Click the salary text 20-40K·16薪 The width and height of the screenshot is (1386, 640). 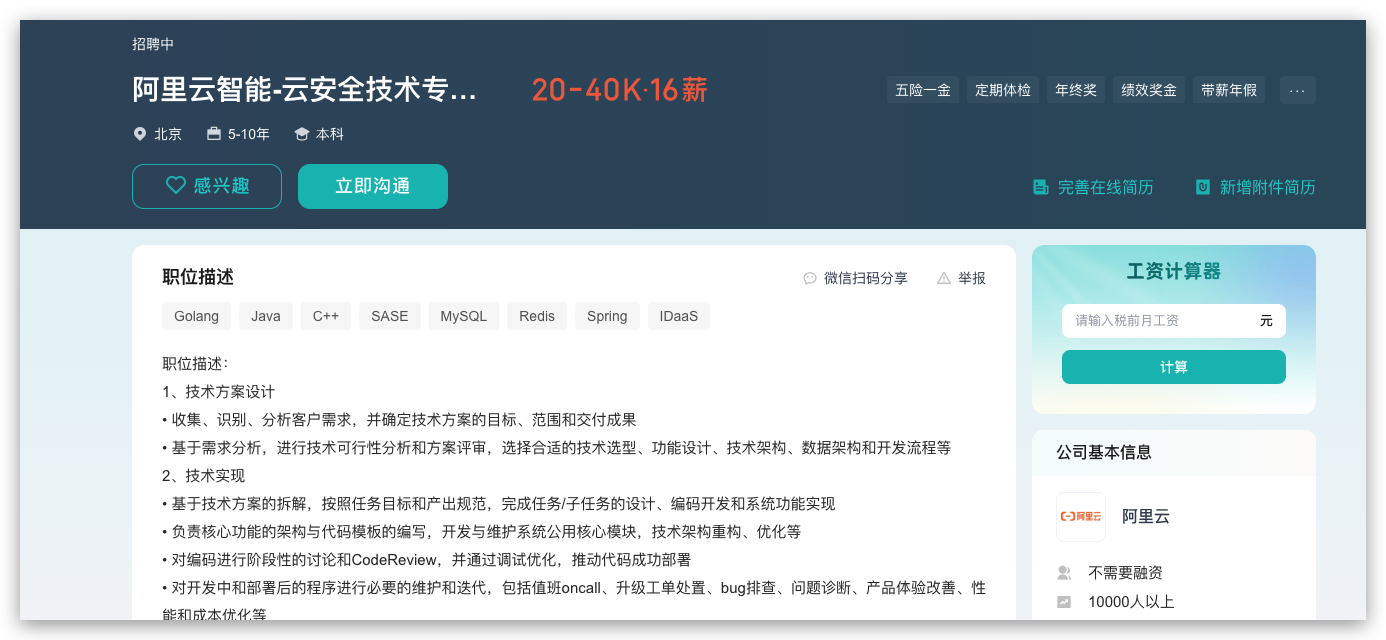[620, 90]
